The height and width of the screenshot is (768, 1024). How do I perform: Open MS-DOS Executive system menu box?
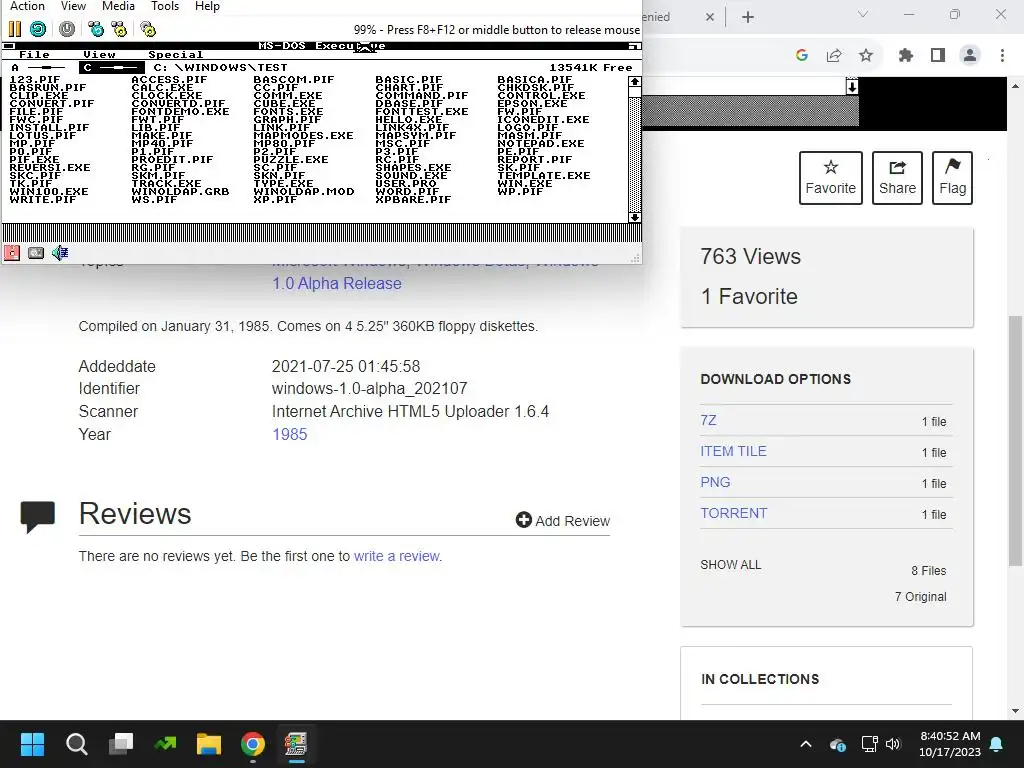click(x=8, y=46)
